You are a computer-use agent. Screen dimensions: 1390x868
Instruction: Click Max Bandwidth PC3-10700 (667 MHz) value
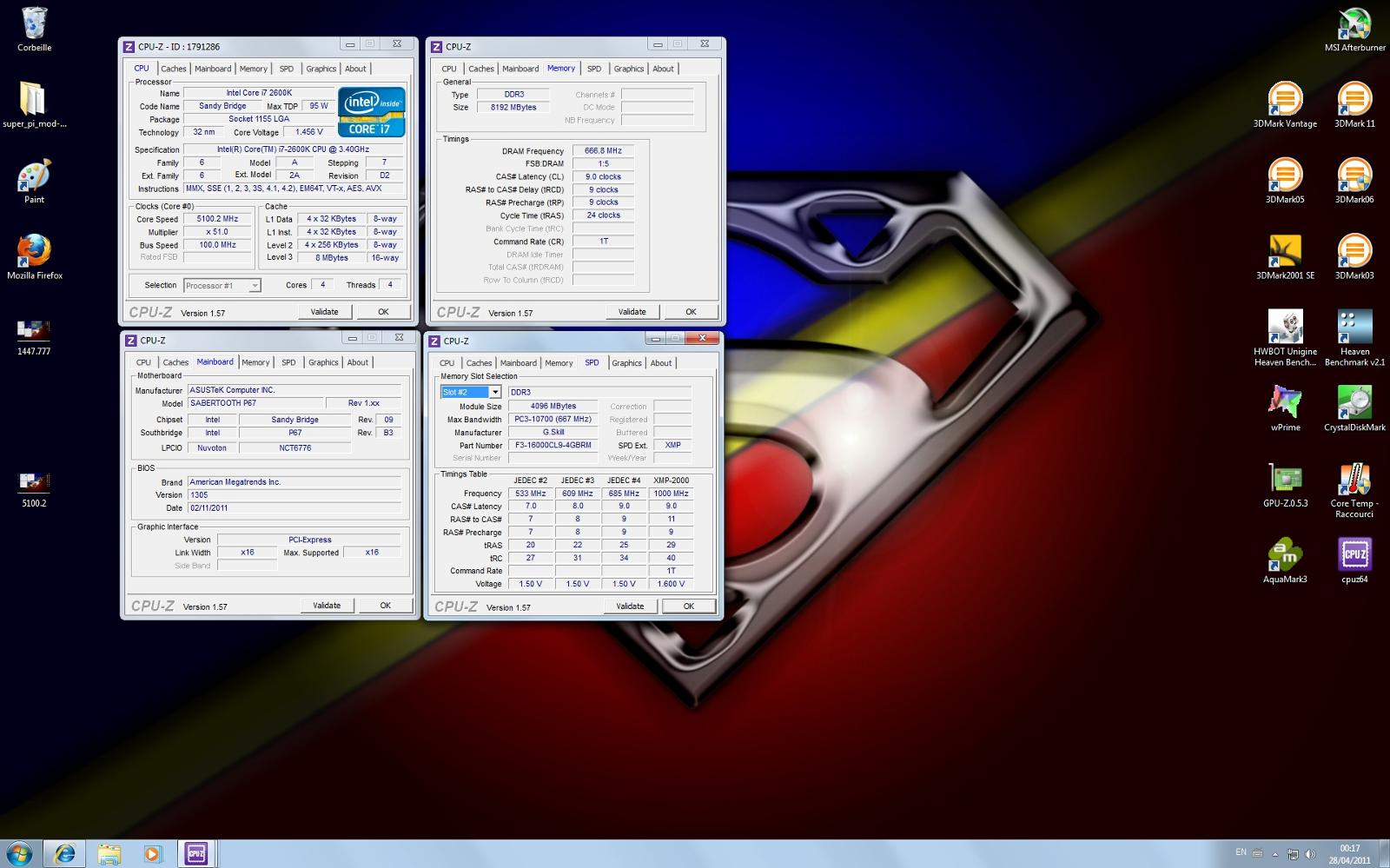coord(553,419)
